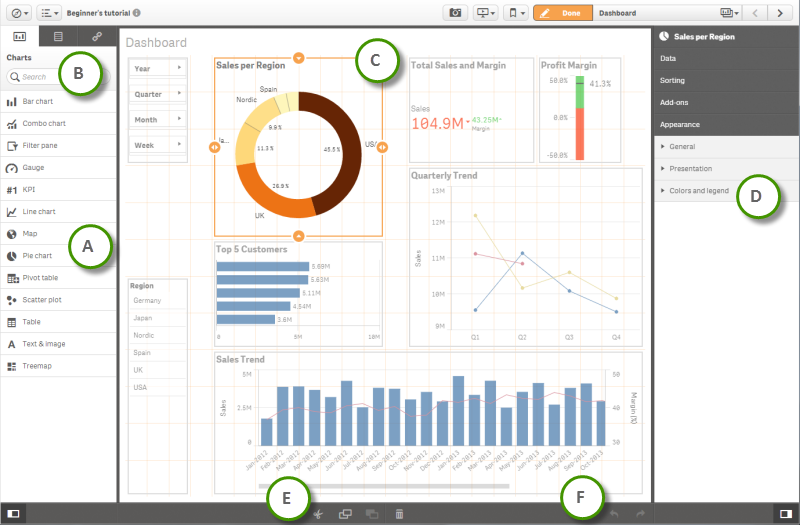Screen dimensions: 800x525
Task: Select Spain in the Region list
Action: [x=158, y=353]
